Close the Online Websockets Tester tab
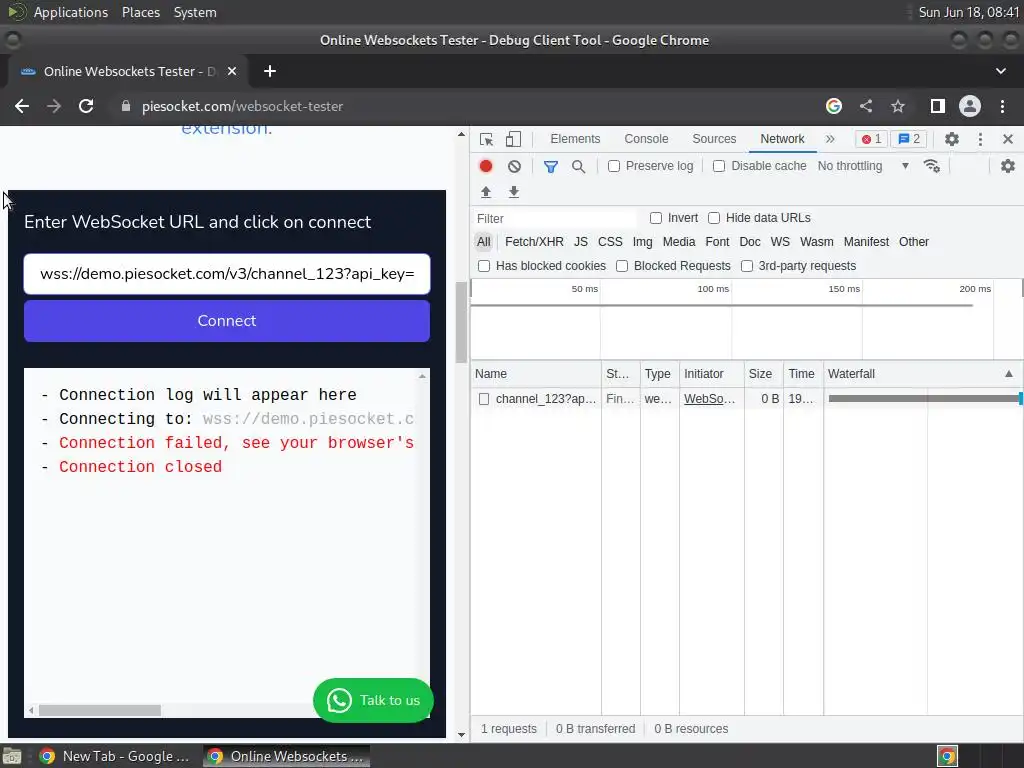Viewport: 1024px width, 768px height. coord(232,71)
